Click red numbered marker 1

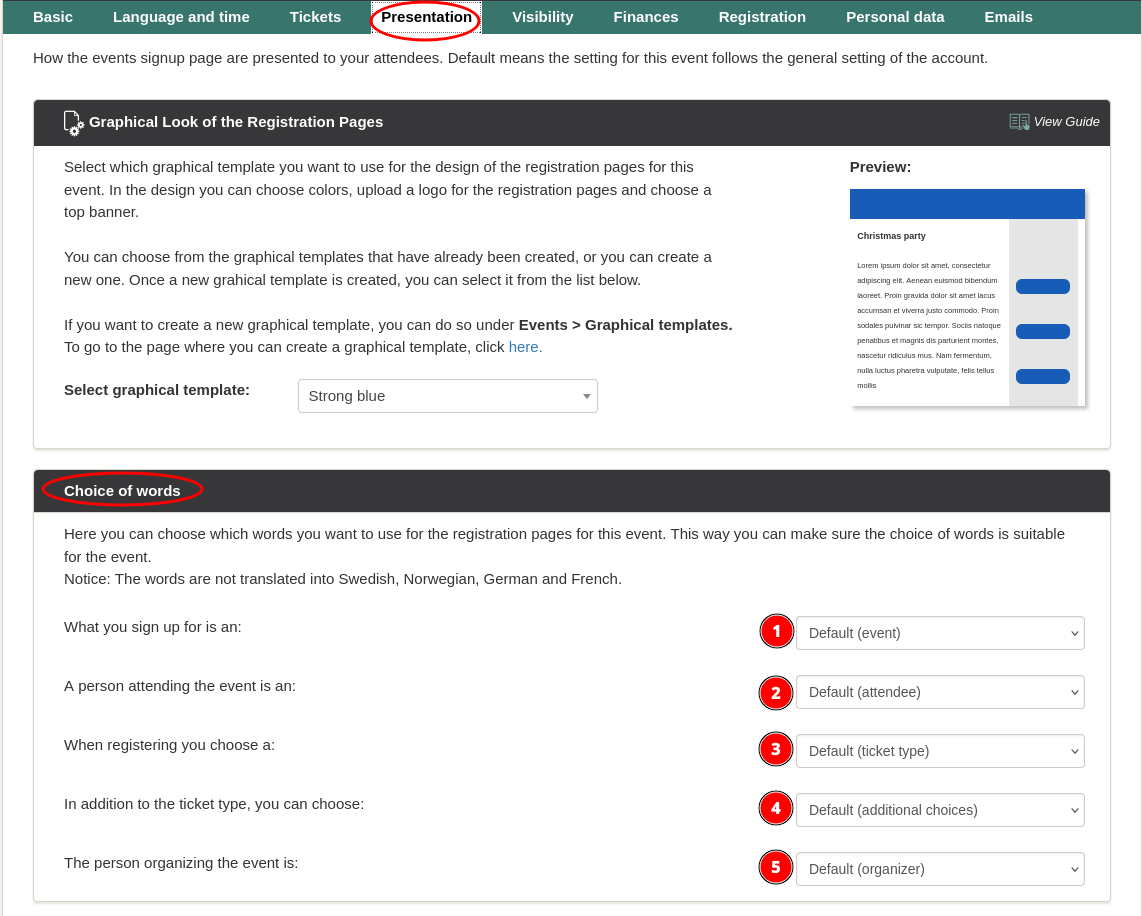[776, 632]
